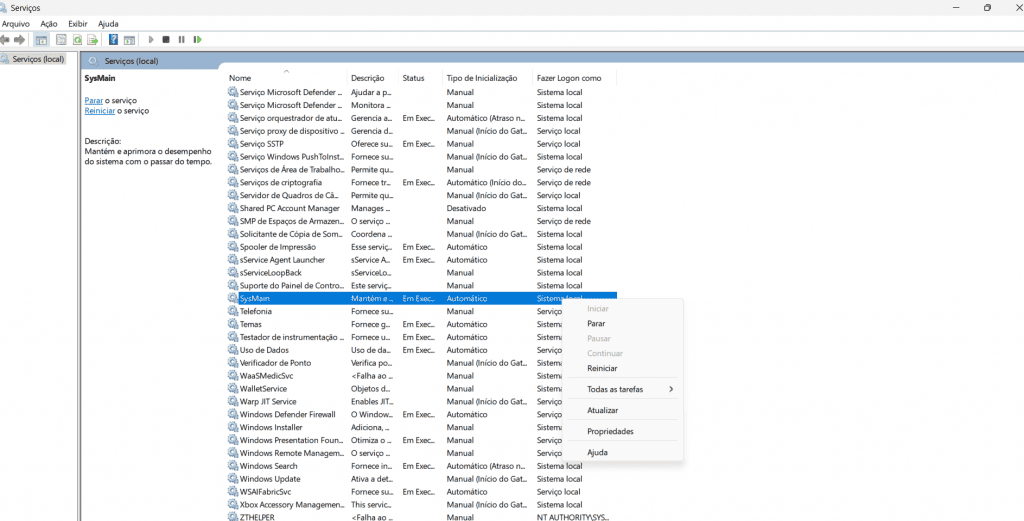The height and width of the screenshot is (521, 1024).
Task: Click the Pause Service toolbar icon
Action: 181,40
